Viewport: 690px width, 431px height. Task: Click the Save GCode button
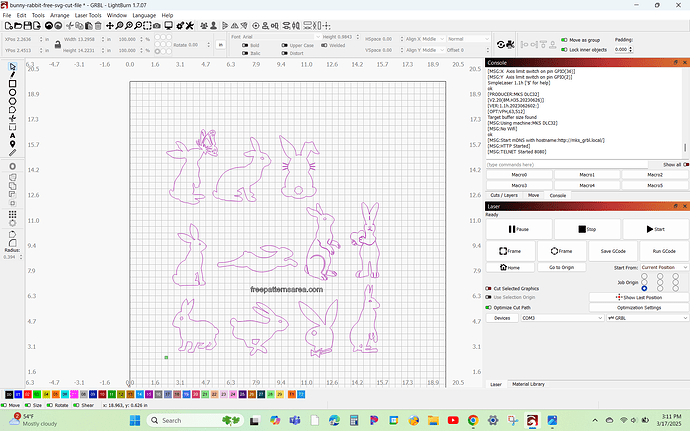tap(613, 251)
